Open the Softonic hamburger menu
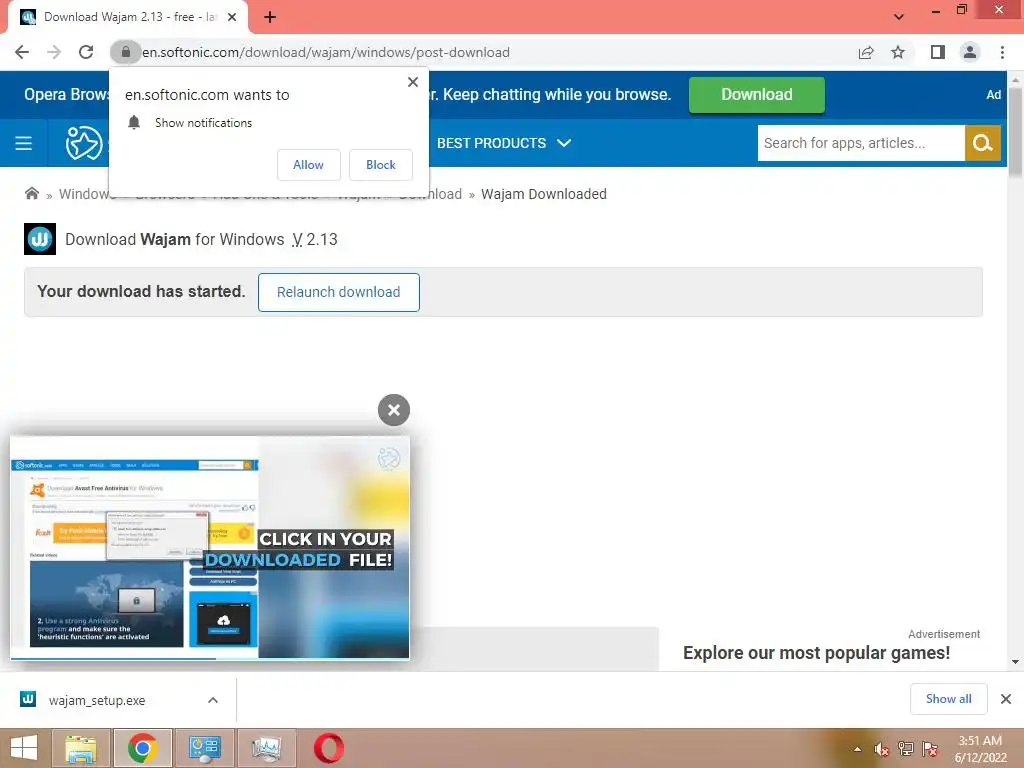1024x768 pixels. [24, 143]
